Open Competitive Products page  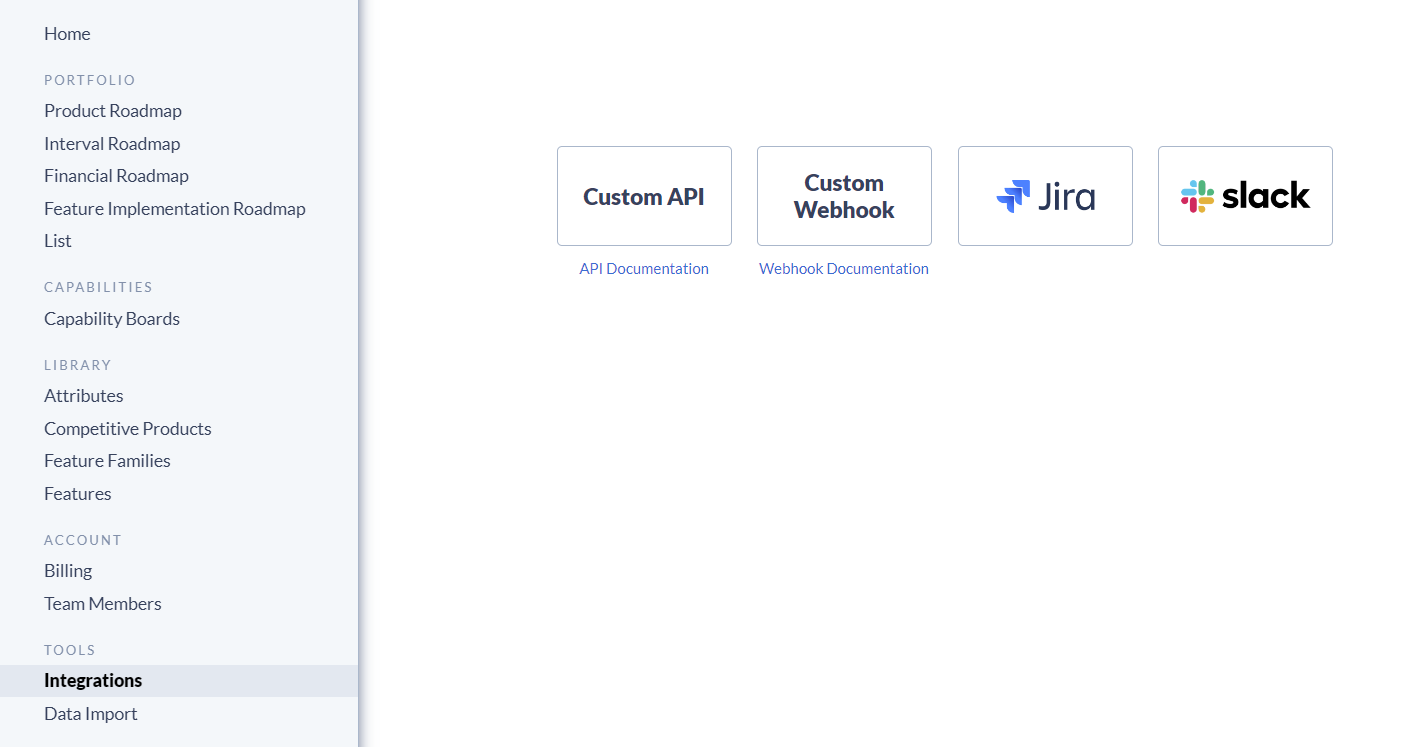point(128,429)
